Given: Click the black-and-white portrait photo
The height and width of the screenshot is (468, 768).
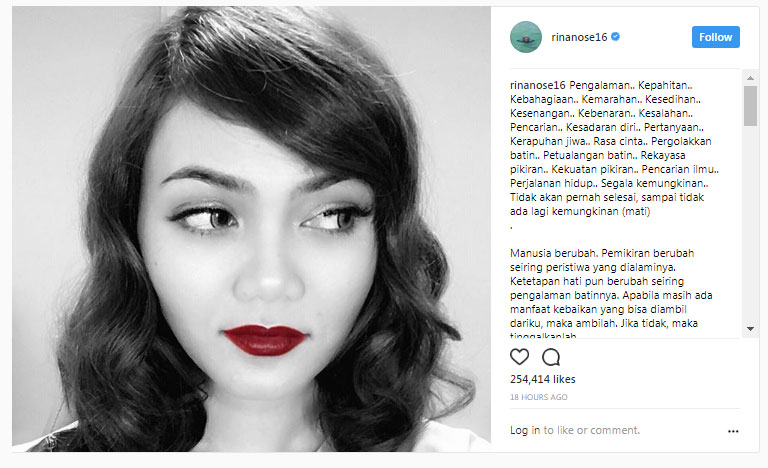Looking at the screenshot, I should click(x=251, y=229).
